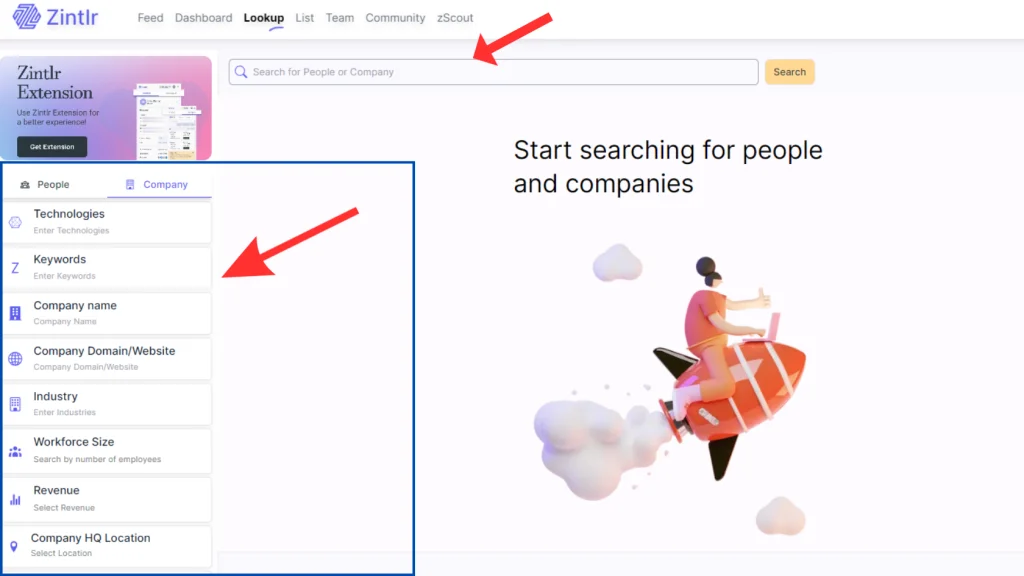Click the Get Extension button
This screenshot has width=1024, height=576.
coord(52,146)
